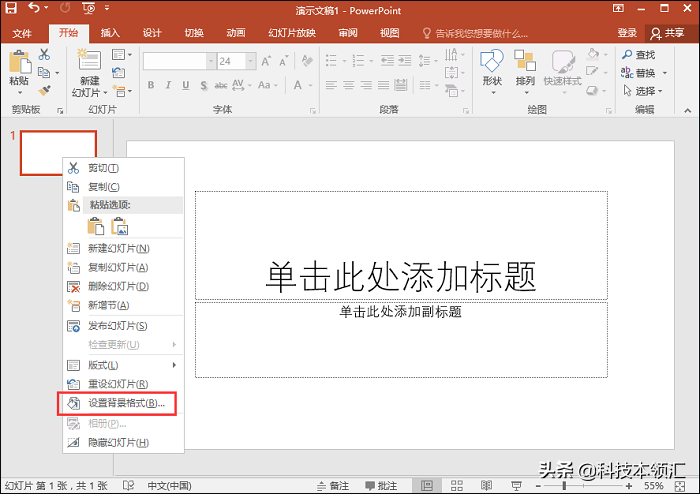The height and width of the screenshot is (494, 700).
Task: Click zoom out minus button
Action: 538,486
